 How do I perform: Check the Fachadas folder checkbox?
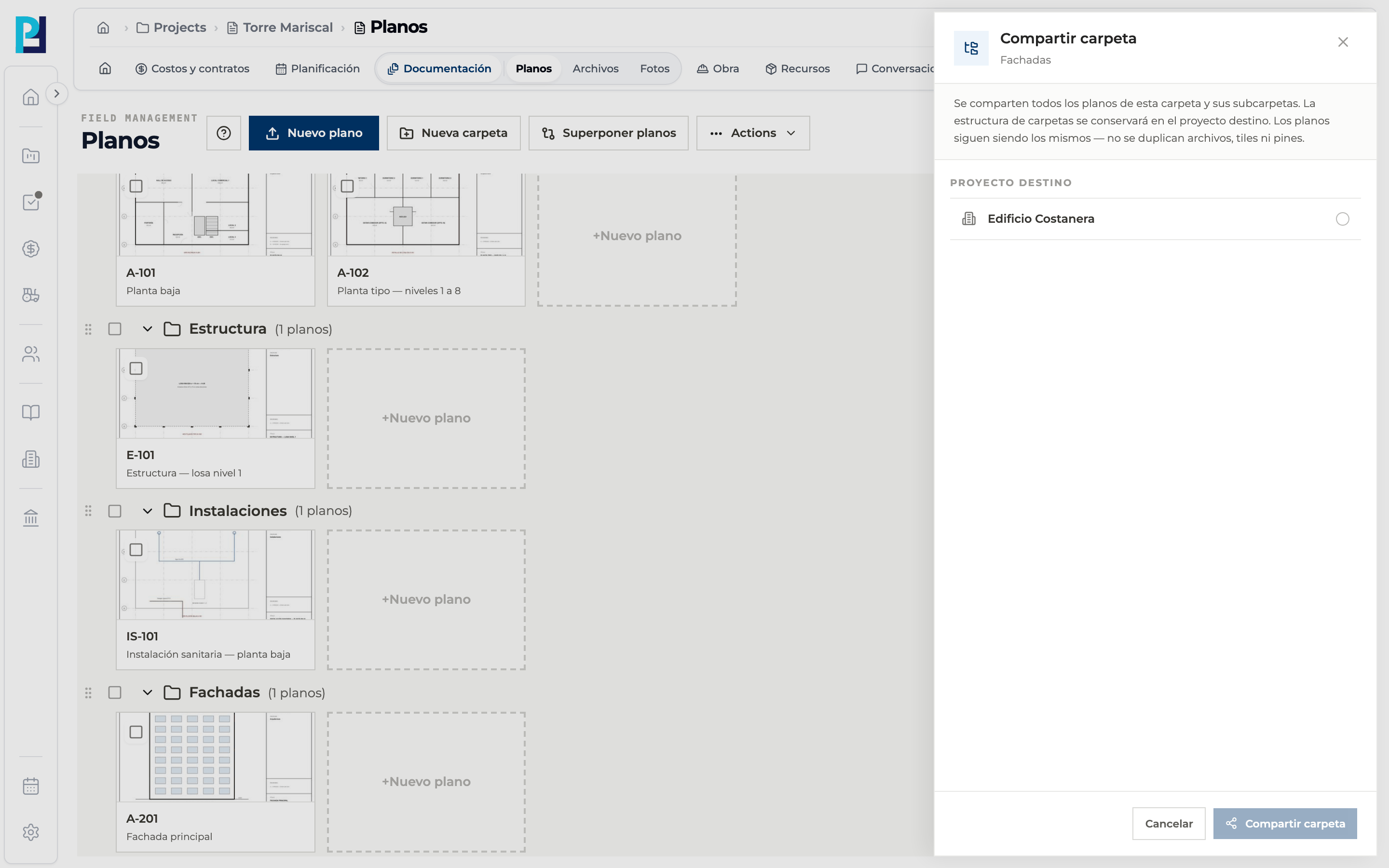click(x=115, y=692)
